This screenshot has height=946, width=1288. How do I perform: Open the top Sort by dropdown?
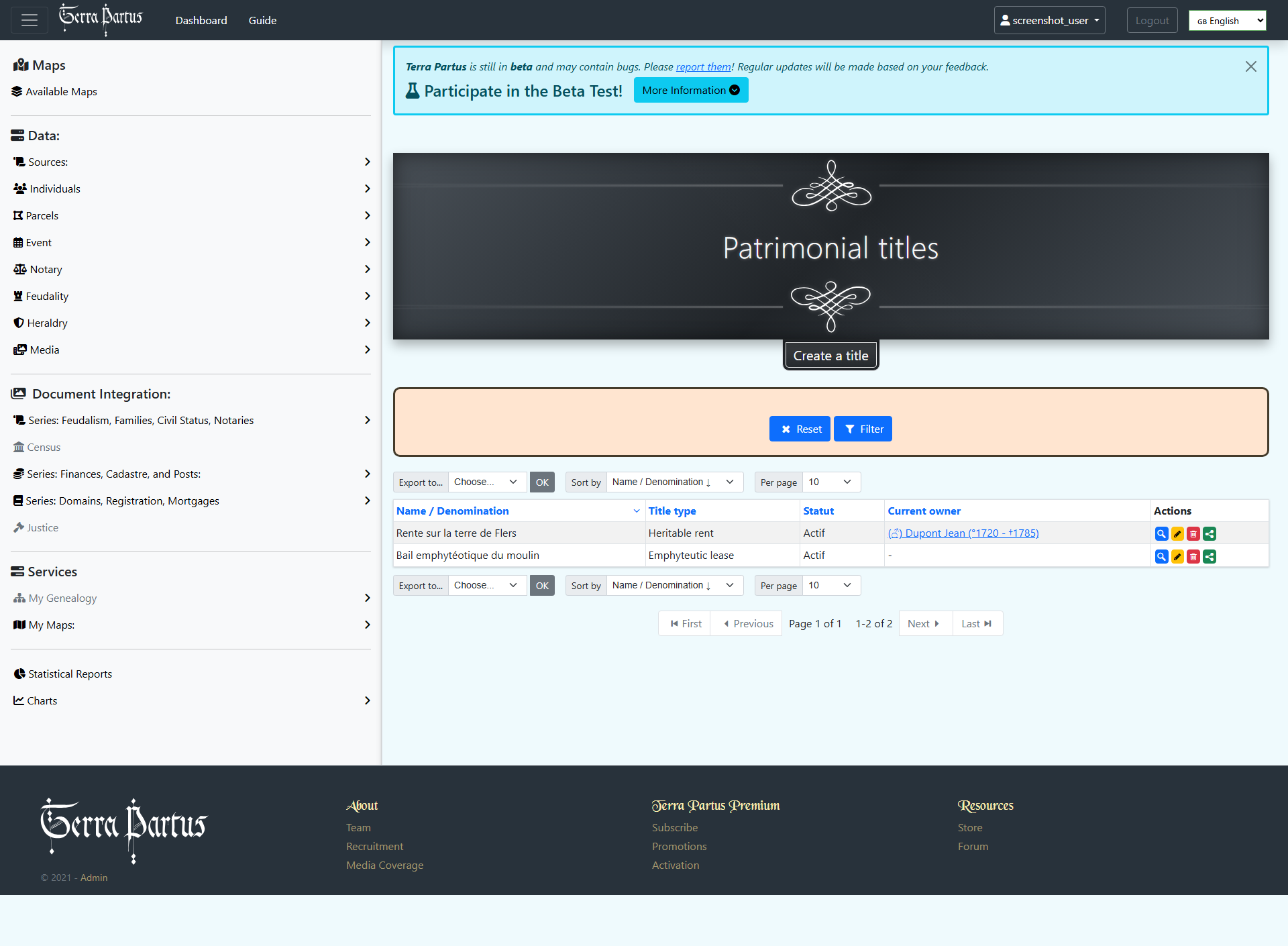click(674, 482)
